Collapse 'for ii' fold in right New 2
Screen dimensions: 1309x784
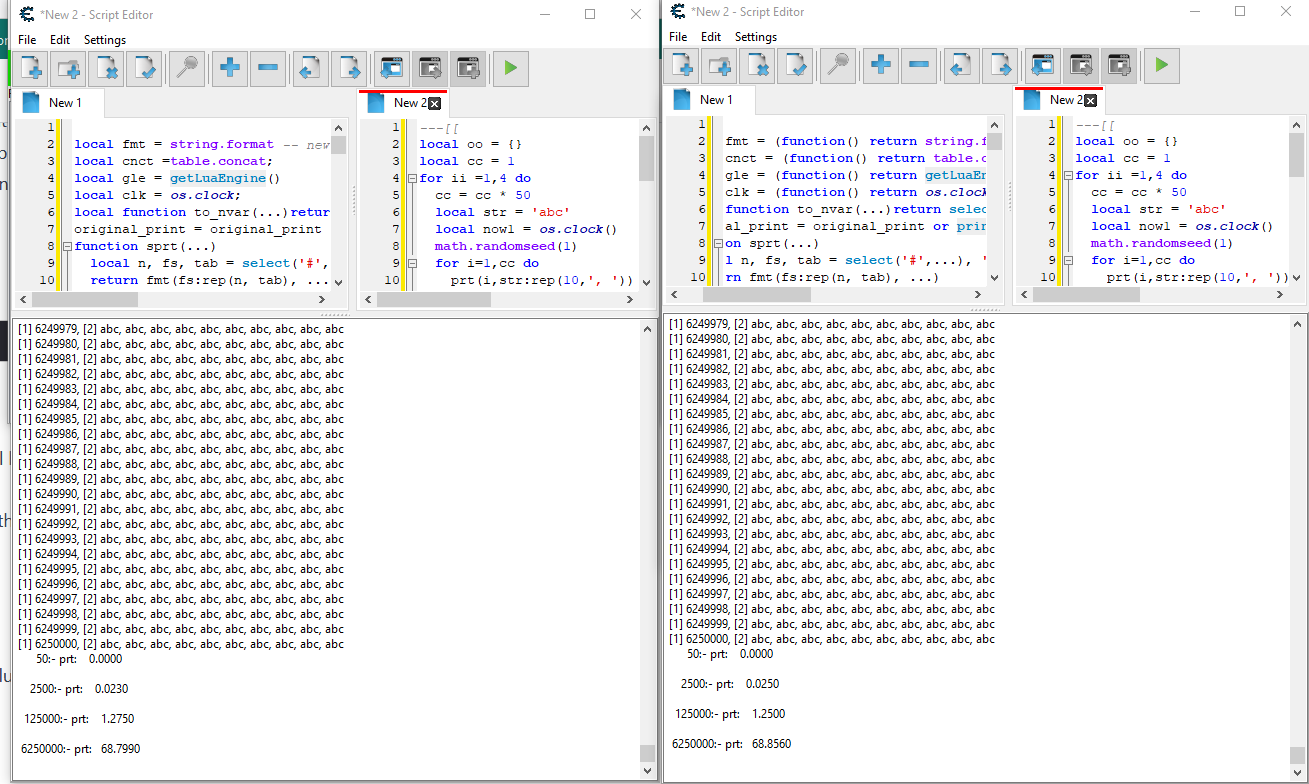1067,175
